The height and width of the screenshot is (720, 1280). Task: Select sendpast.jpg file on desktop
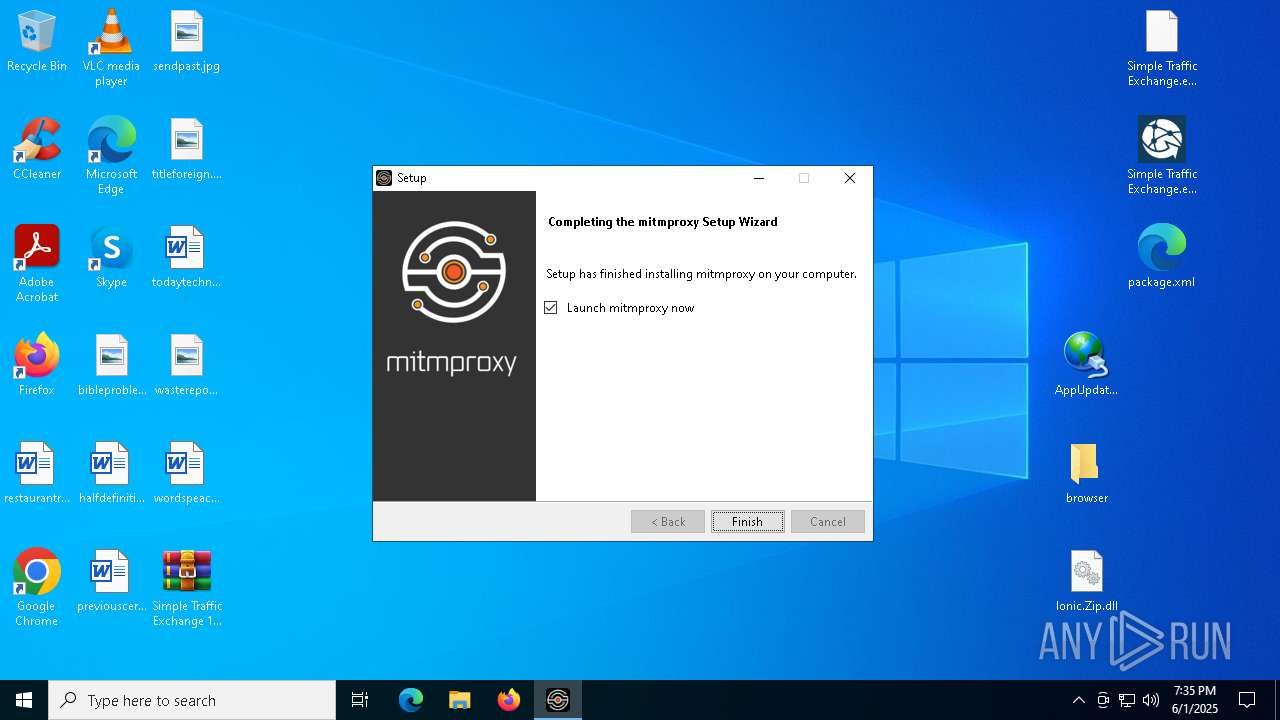(x=186, y=42)
